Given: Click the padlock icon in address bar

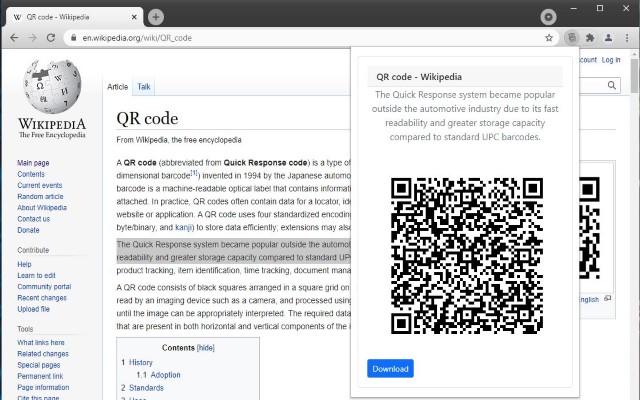Looking at the screenshot, I should pos(73,38).
